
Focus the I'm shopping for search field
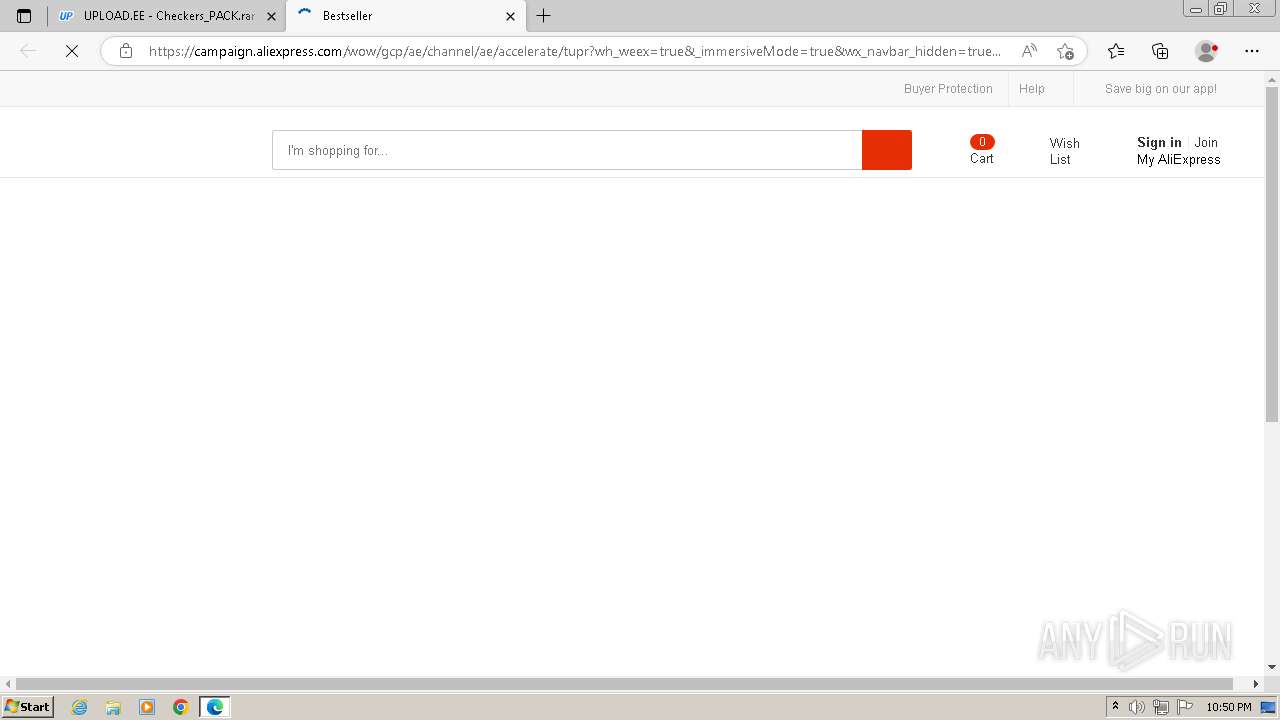[x=567, y=150]
